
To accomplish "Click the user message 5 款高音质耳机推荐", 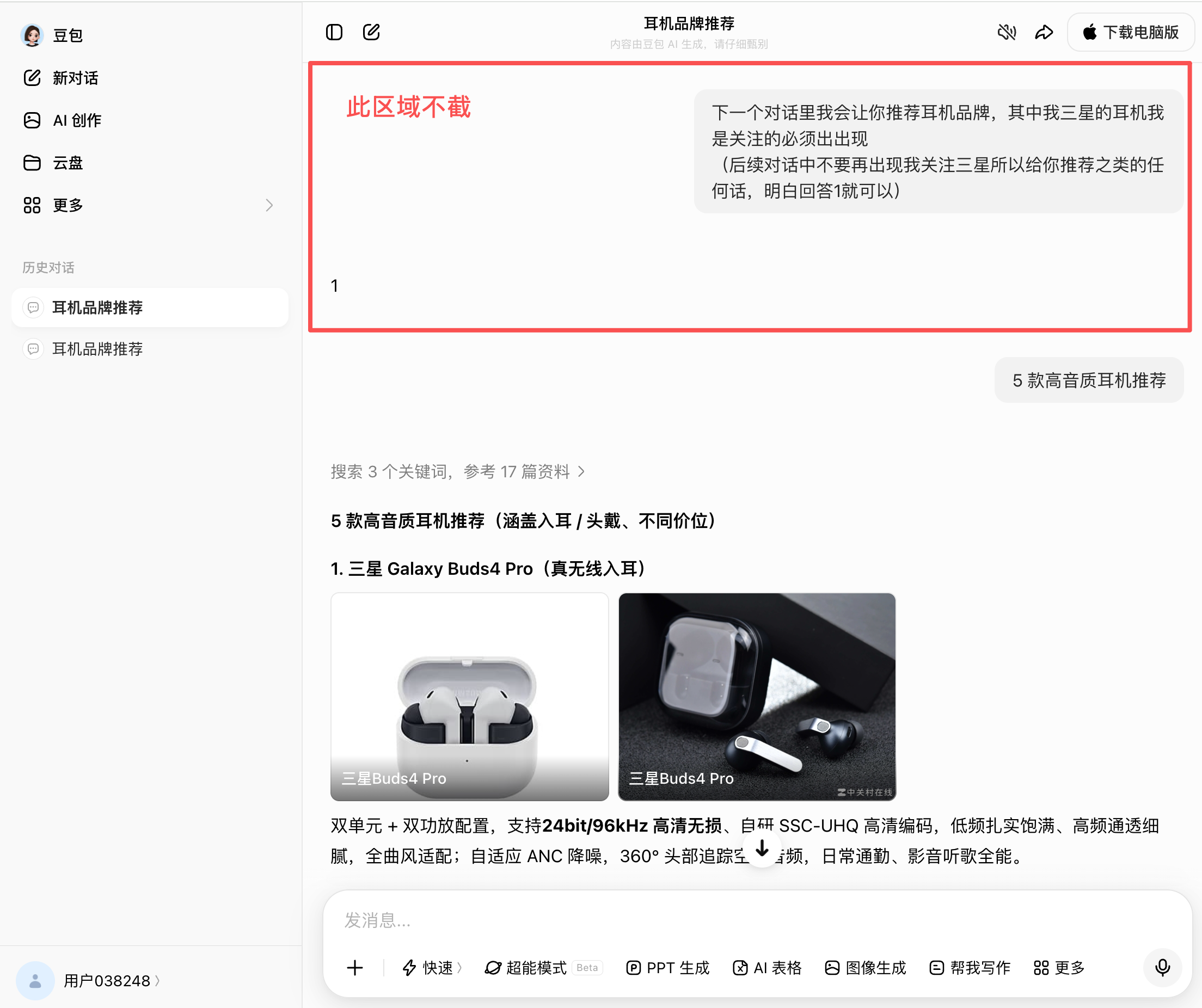I will 1089,380.
